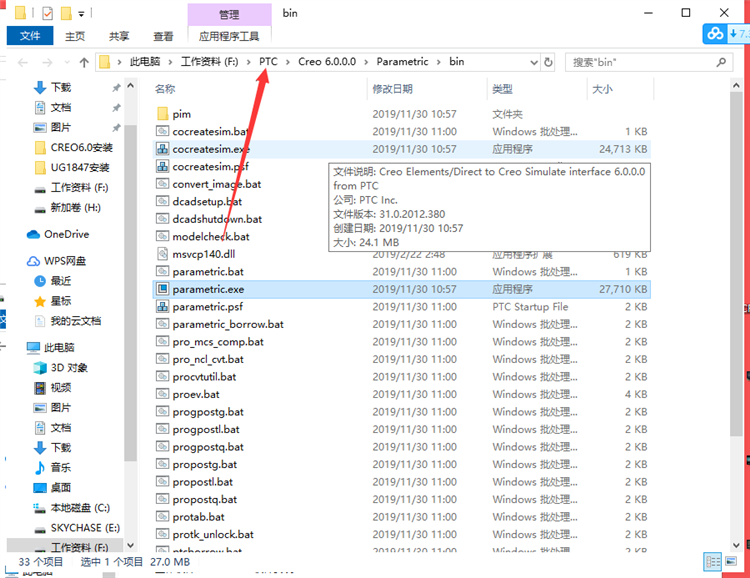Click new folder icon in title bar
The height and width of the screenshot is (578, 750).
pyautogui.click(x=66, y=13)
